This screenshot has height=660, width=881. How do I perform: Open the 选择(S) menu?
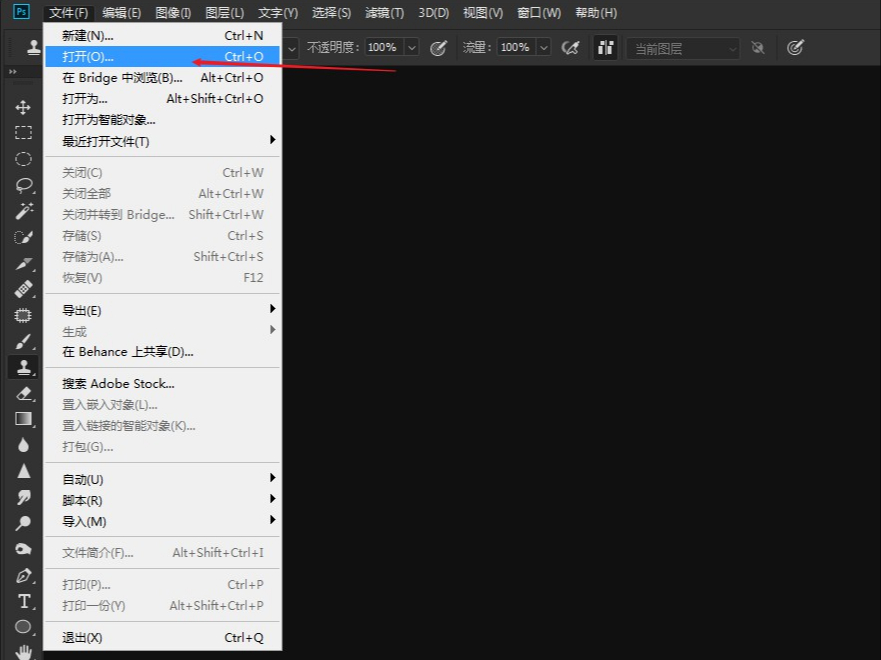coord(331,12)
